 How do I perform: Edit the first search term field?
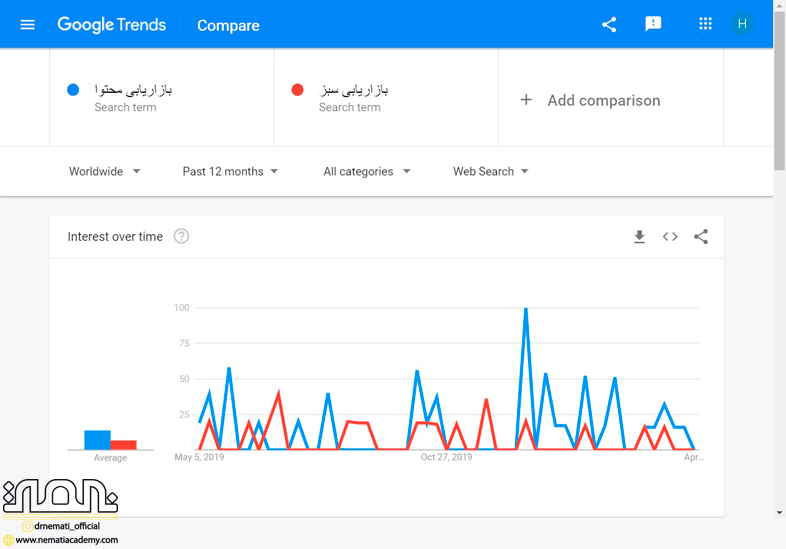click(x=134, y=90)
